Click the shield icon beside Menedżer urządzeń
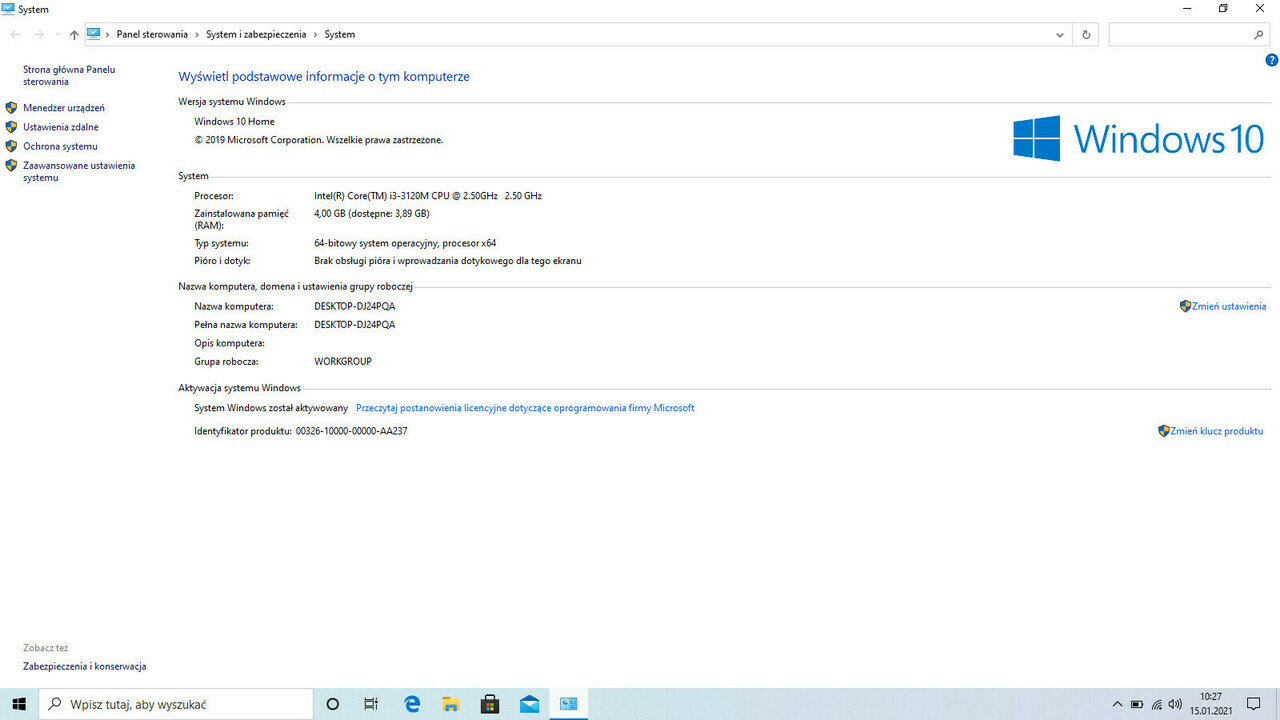Image resolution: width=1280 pixels, height=720 pixels. (11, 107)
